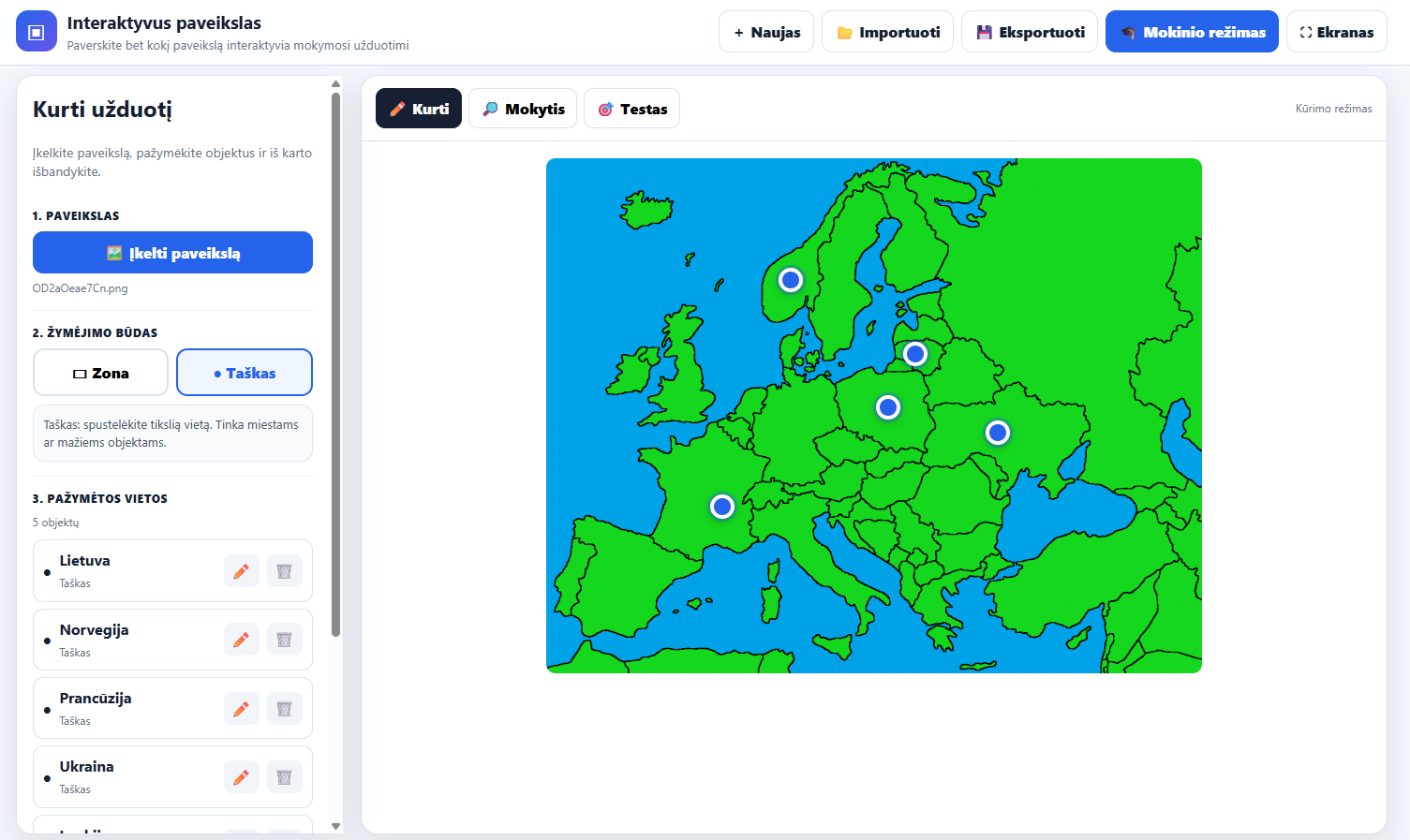Click the Kūrimo režimas status label
Image resolution: width=1410 pixels, height=840 pixels.
tap(1333, 109)
